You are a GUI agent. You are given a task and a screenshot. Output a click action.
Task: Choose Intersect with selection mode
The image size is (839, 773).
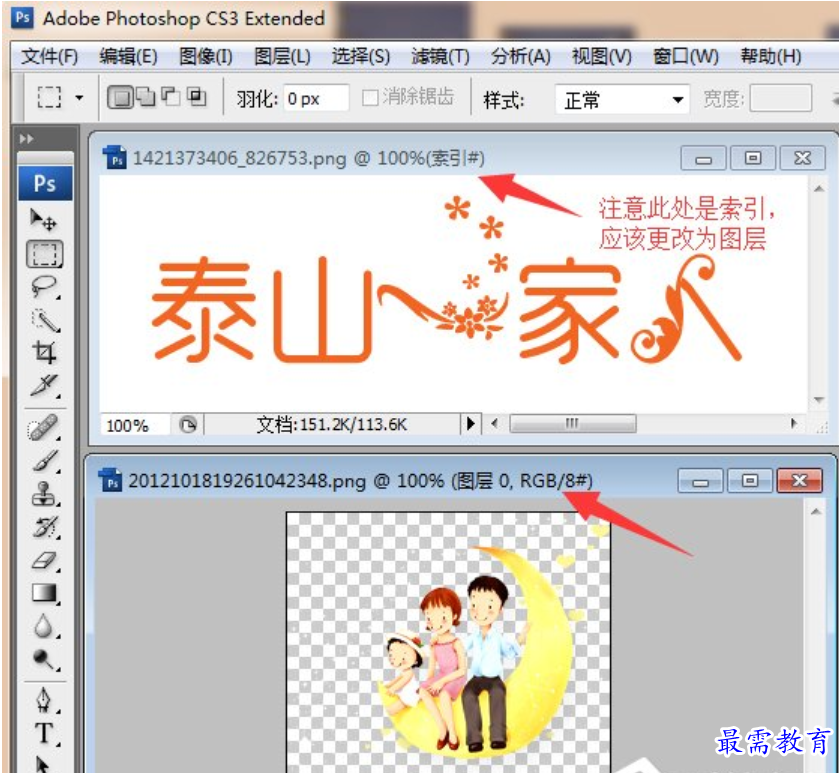(196, 97)
